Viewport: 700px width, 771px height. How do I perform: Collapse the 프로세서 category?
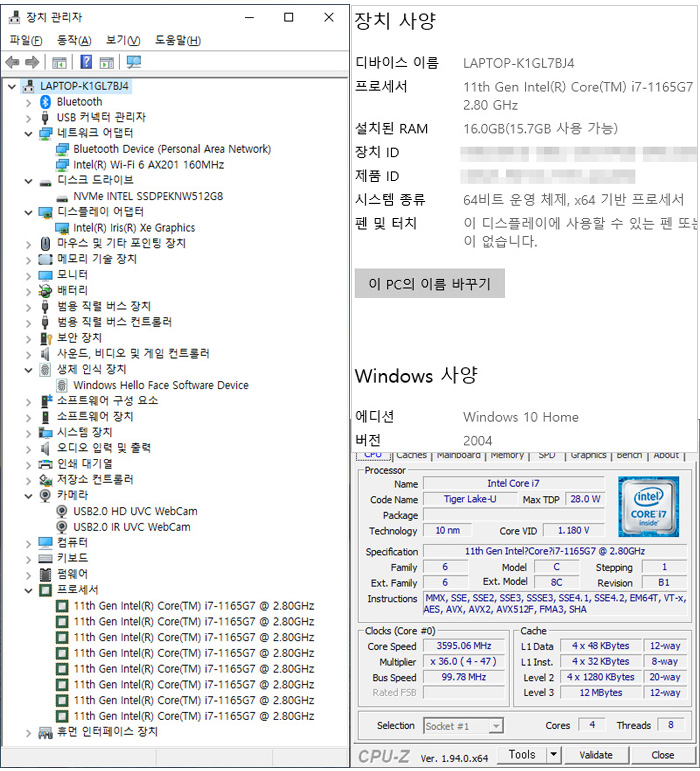point(28,590)
